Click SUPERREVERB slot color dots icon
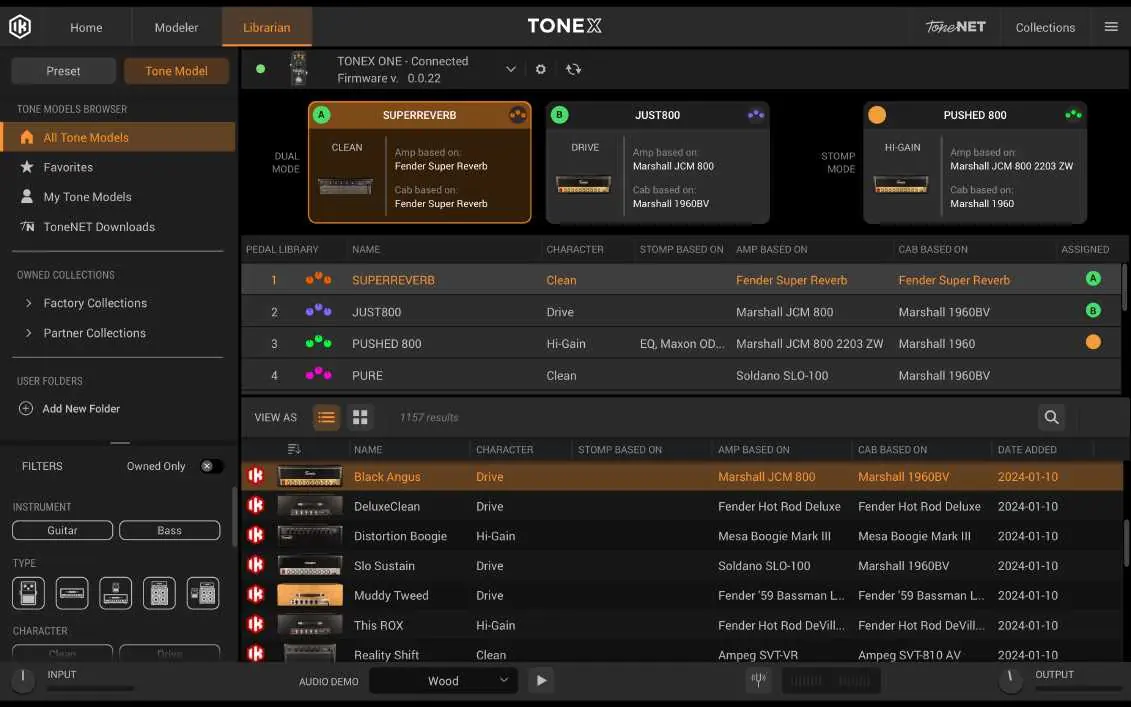This screenshot has height=707, width=1131. pos(517,115)
